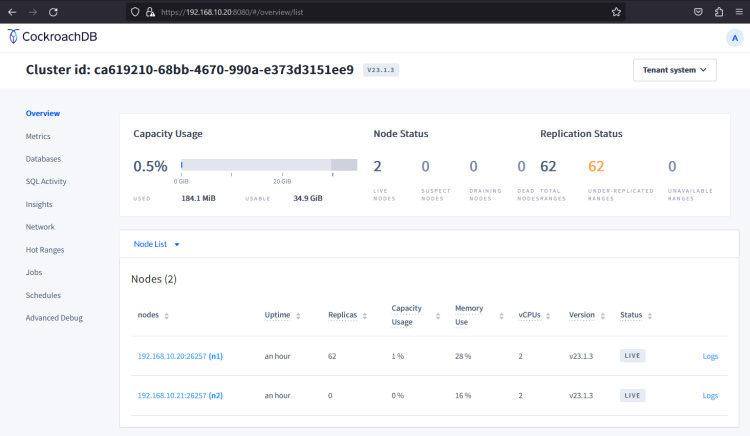The image size is (750, 436).
Task: Click the CockroachDB logo icon
Action: point(12,37)
